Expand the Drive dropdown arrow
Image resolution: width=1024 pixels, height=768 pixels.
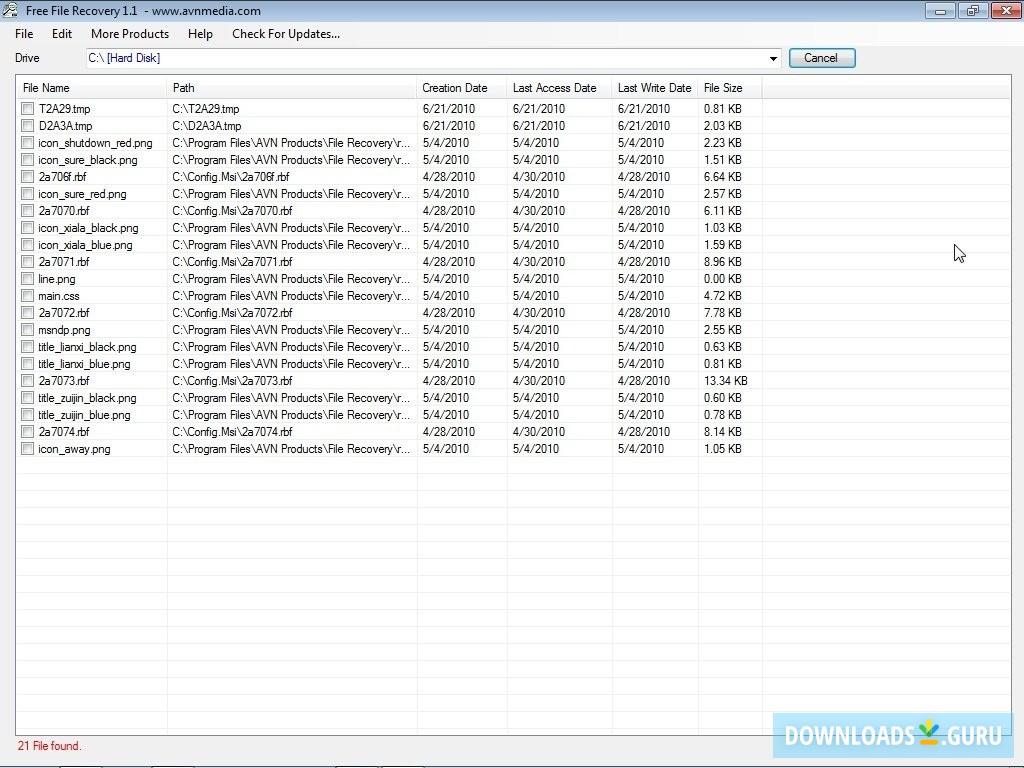tap(773, 59)
